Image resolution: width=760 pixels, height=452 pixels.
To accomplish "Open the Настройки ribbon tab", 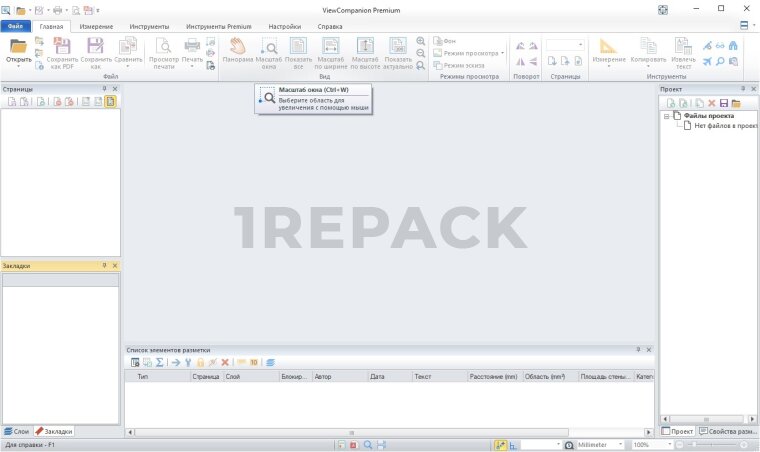I will click(x=284, y=25).
